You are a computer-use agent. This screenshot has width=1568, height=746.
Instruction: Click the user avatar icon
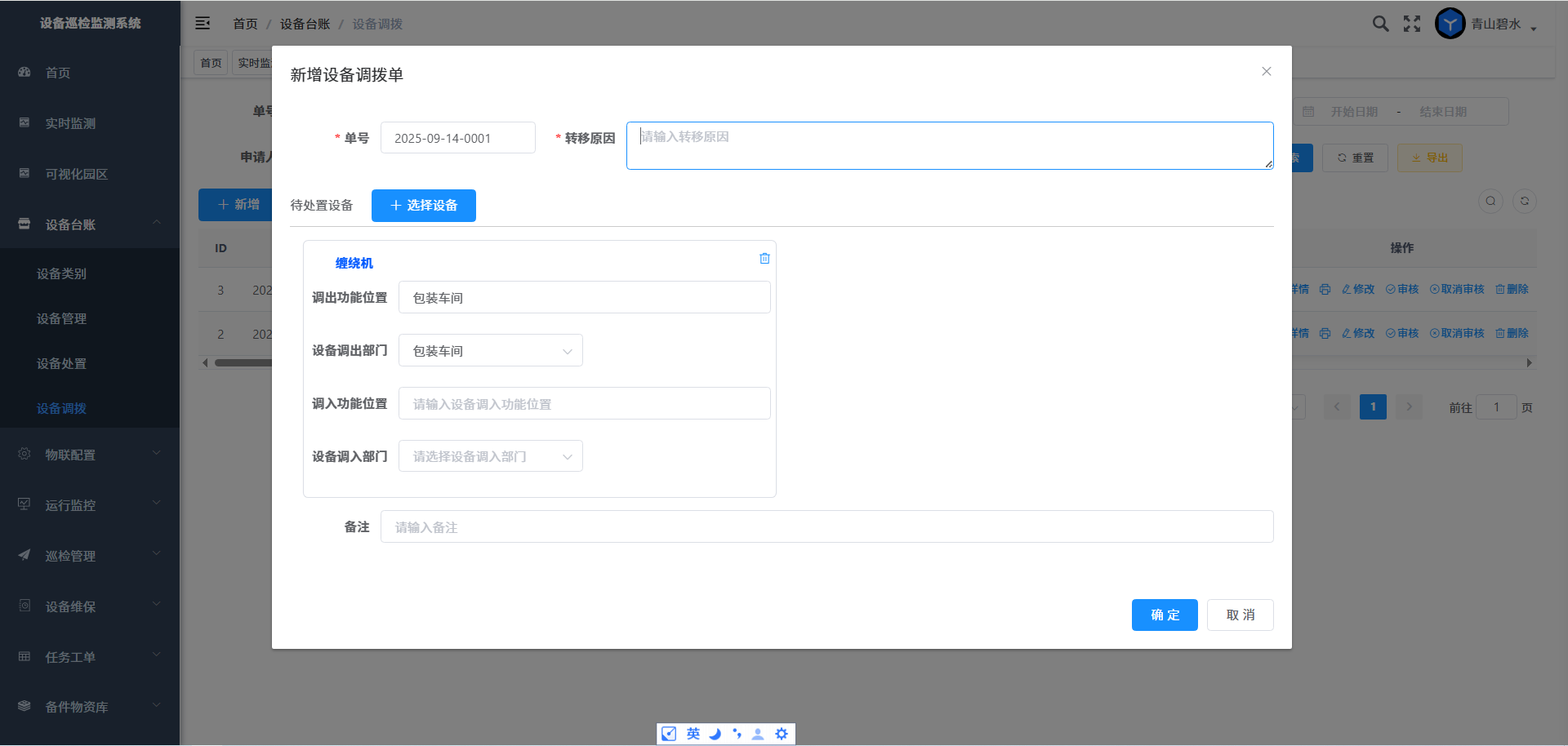tap(1450, 24)
